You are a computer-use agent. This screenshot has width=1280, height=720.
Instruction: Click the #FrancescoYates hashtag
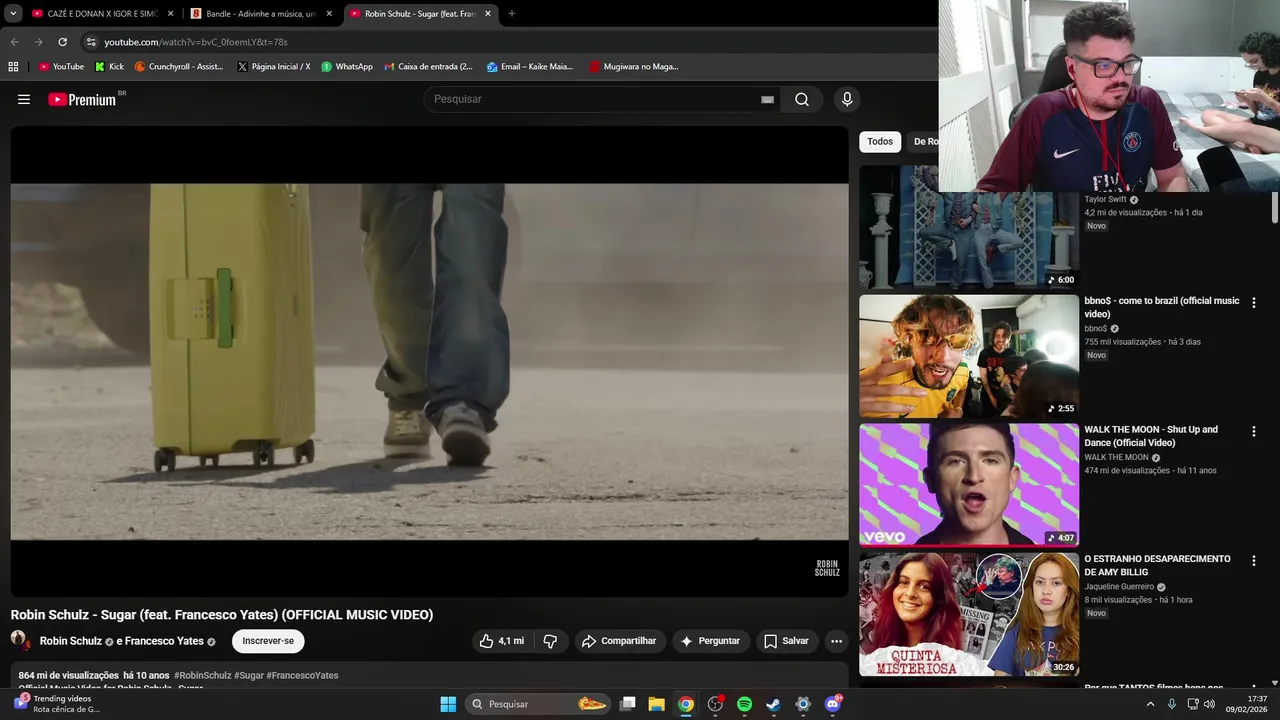(302, 675)
